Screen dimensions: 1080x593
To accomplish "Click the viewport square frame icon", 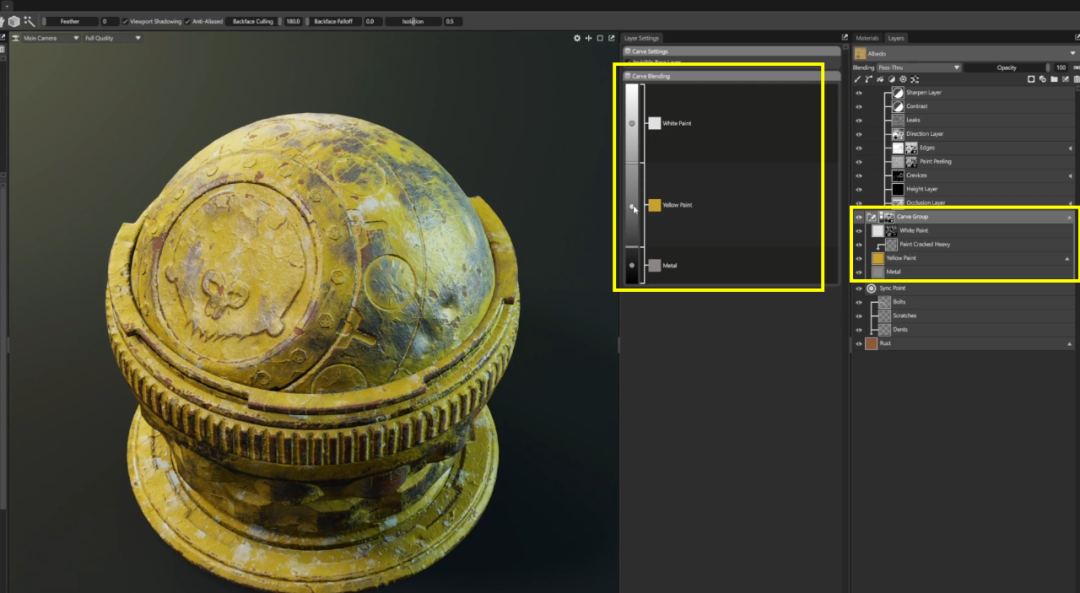I will pos(600,38).
